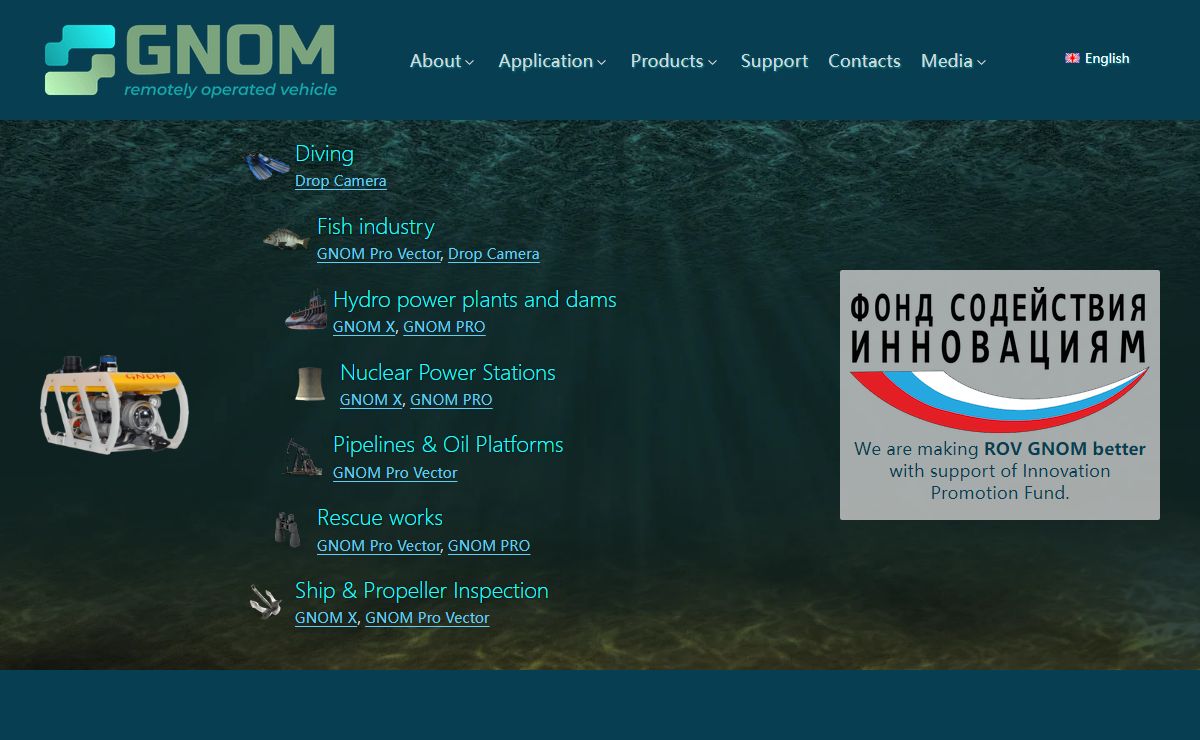This screenshot has height=740, width=1200.
Task: Click the GNOM logo in the header
Action: [191, 61]
